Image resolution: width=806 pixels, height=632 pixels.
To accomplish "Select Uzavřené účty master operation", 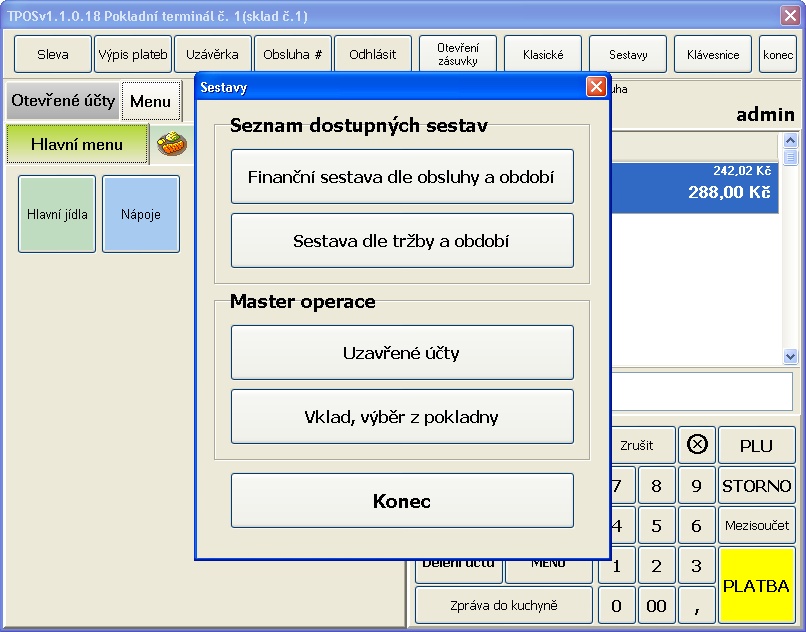I will click(x=402, y=353).
